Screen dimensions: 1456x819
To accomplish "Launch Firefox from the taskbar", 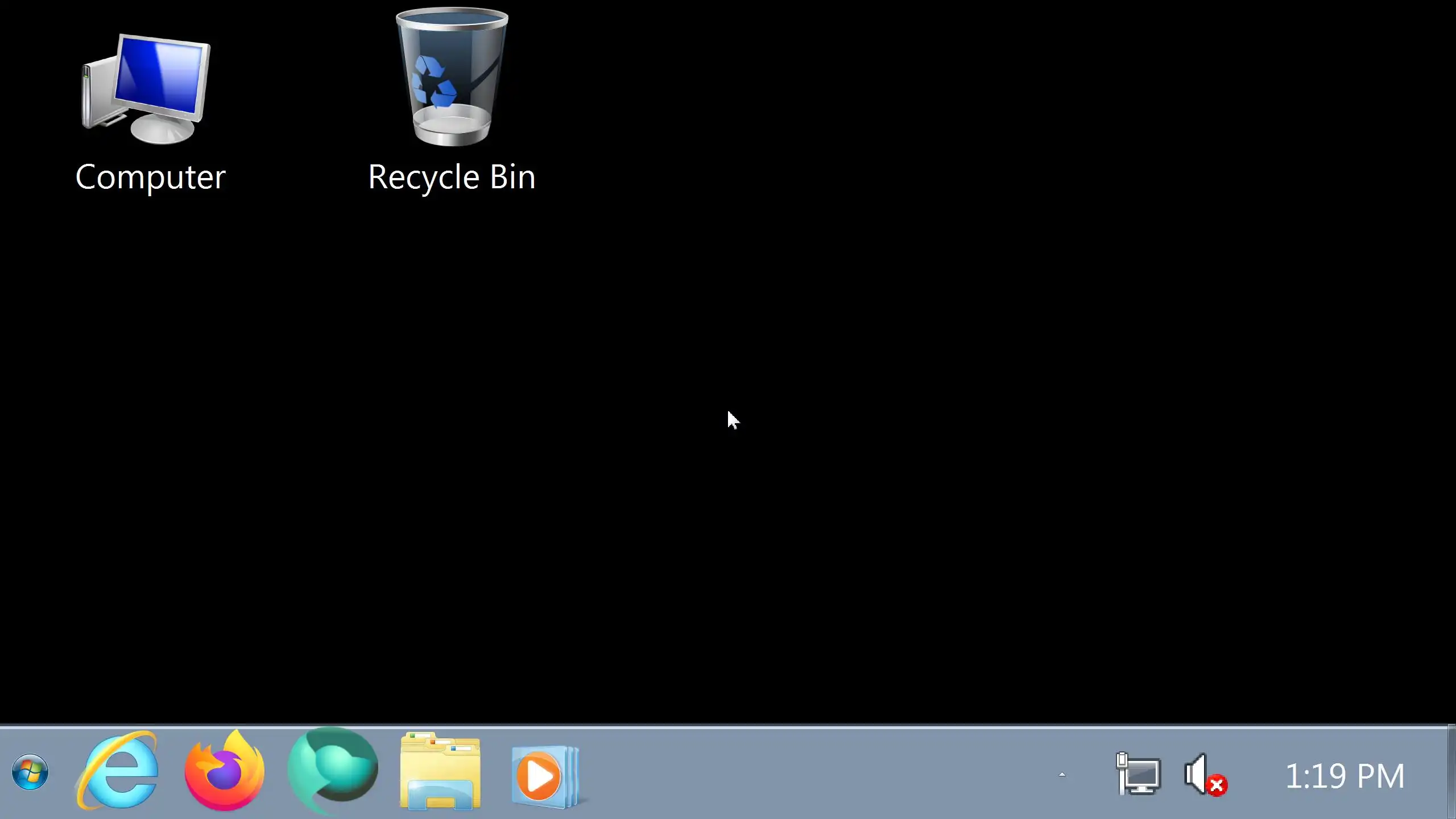I will pos(225,772).
